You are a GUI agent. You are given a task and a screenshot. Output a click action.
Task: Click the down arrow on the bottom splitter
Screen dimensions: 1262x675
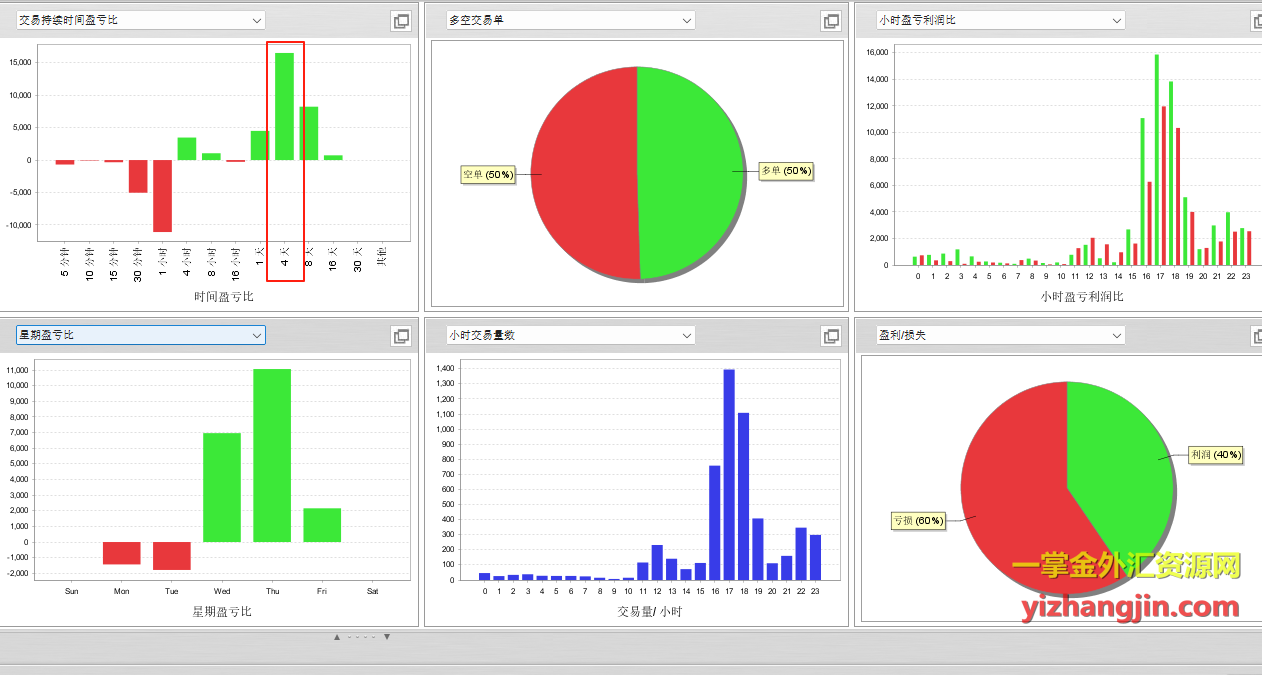pyautogui.click(x=387, y=637)
